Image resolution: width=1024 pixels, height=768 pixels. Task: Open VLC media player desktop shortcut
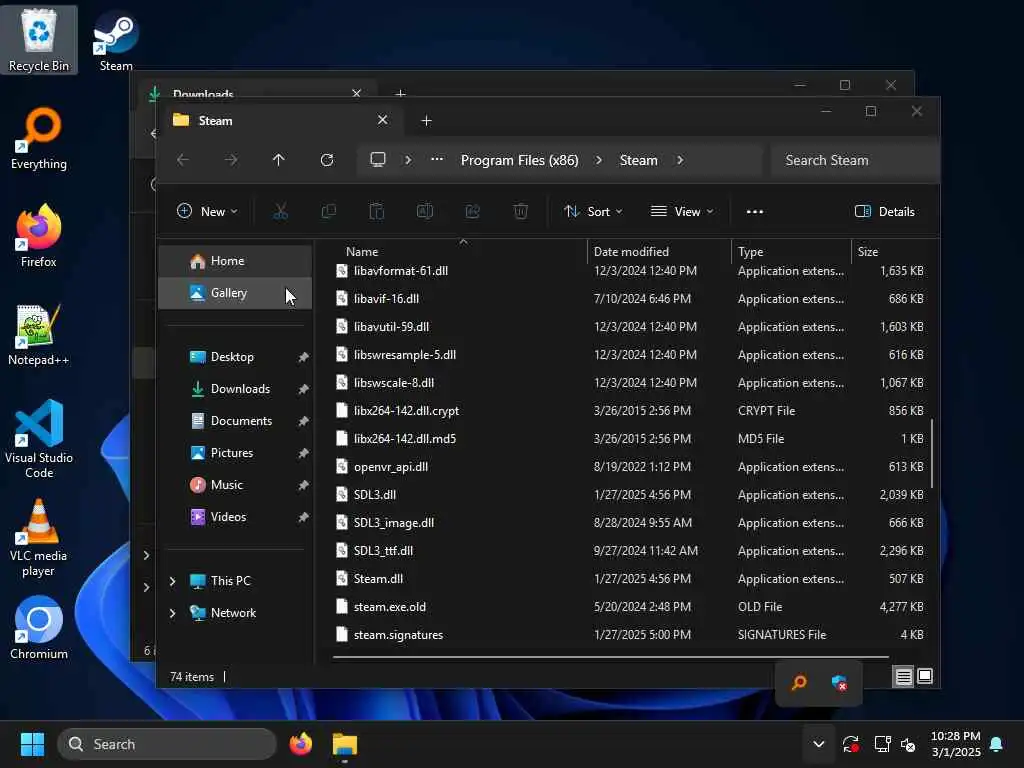39,537
